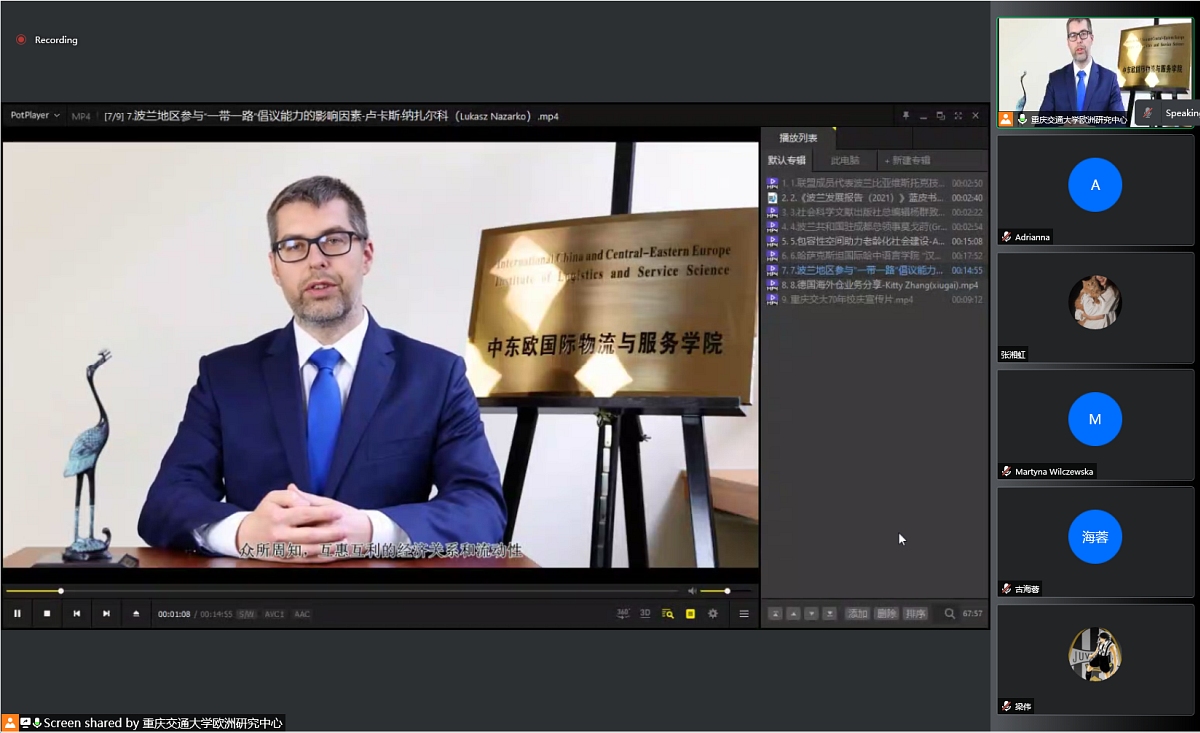Click the document icon of item 2
This screenshot has width=1200, height=733.
tap(772, 198)
